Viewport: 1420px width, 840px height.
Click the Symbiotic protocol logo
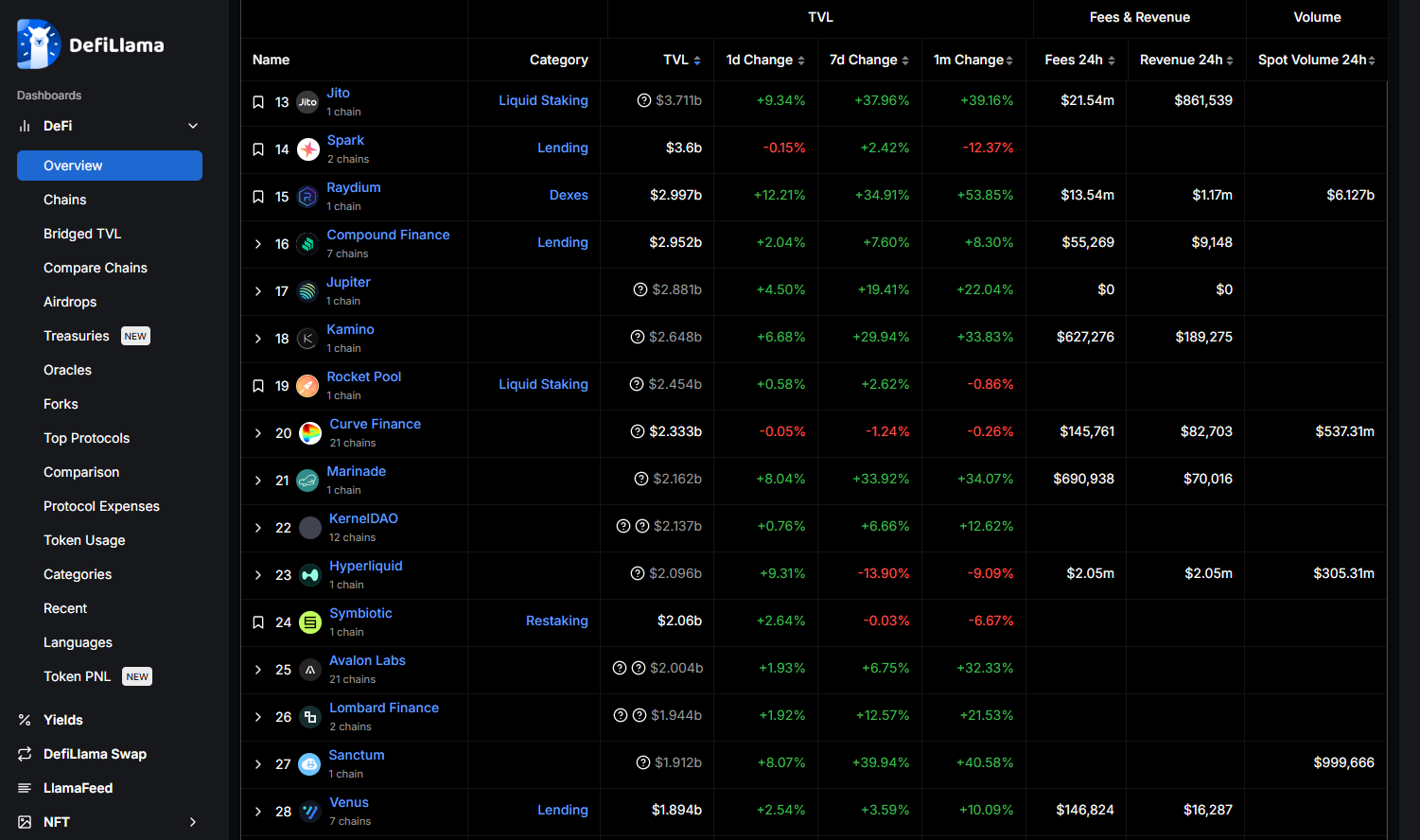pos(310,622)
